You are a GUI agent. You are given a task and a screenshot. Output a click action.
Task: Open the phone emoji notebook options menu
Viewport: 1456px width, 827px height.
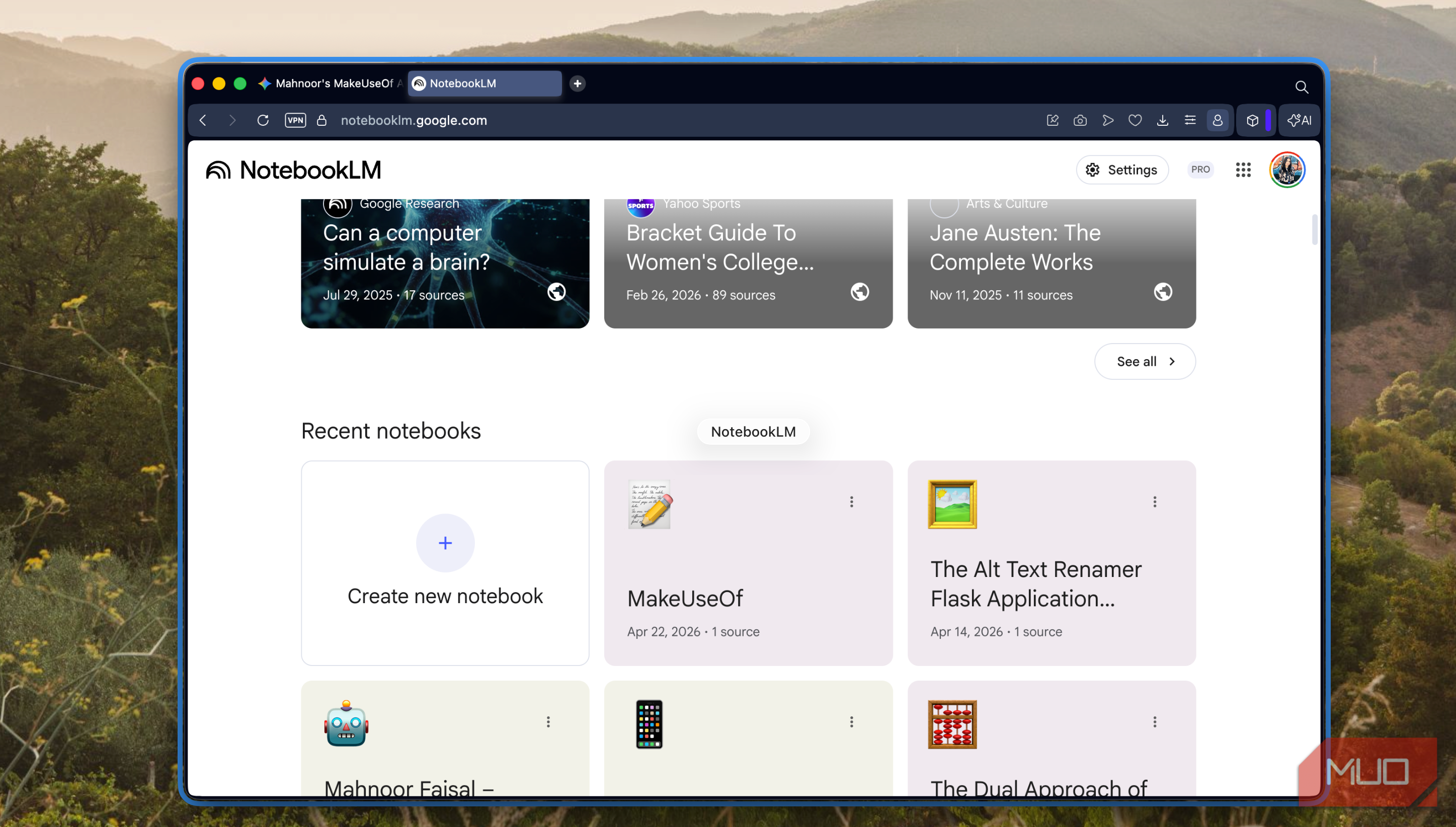(x=851, y=722)
